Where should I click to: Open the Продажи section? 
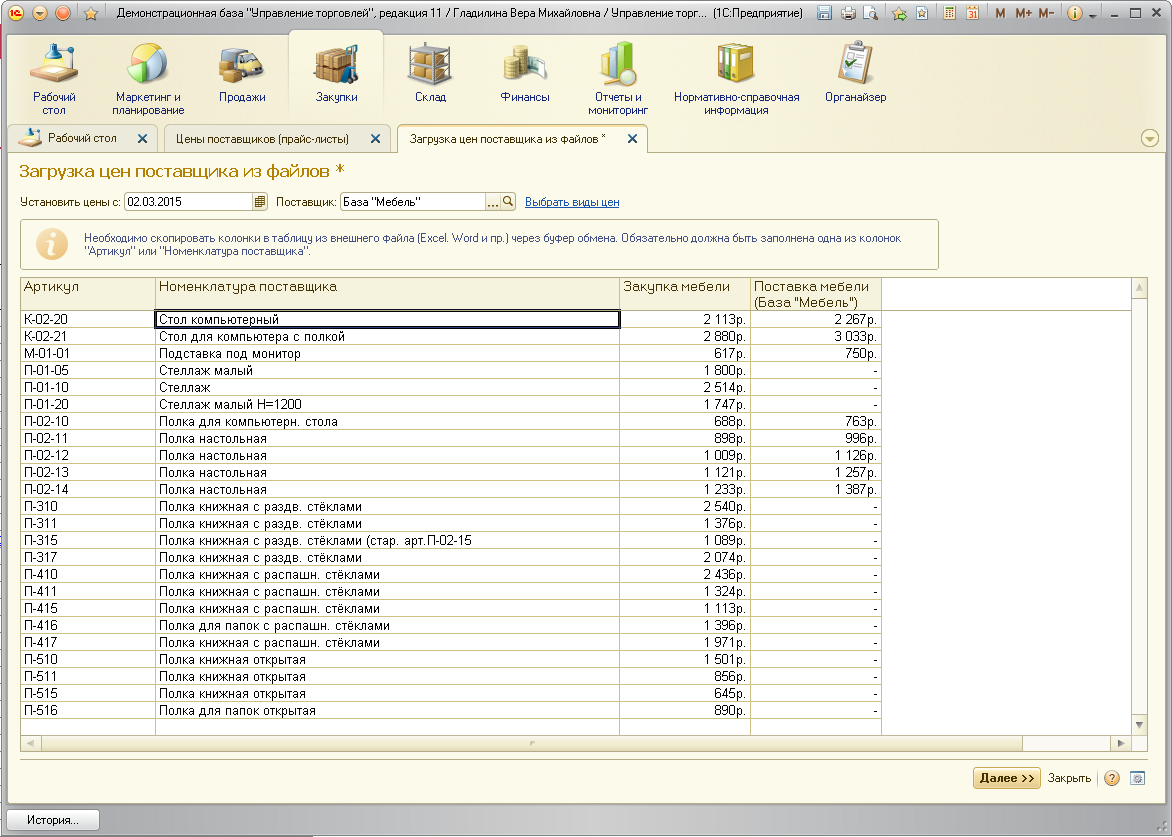[x=241, y=73]
